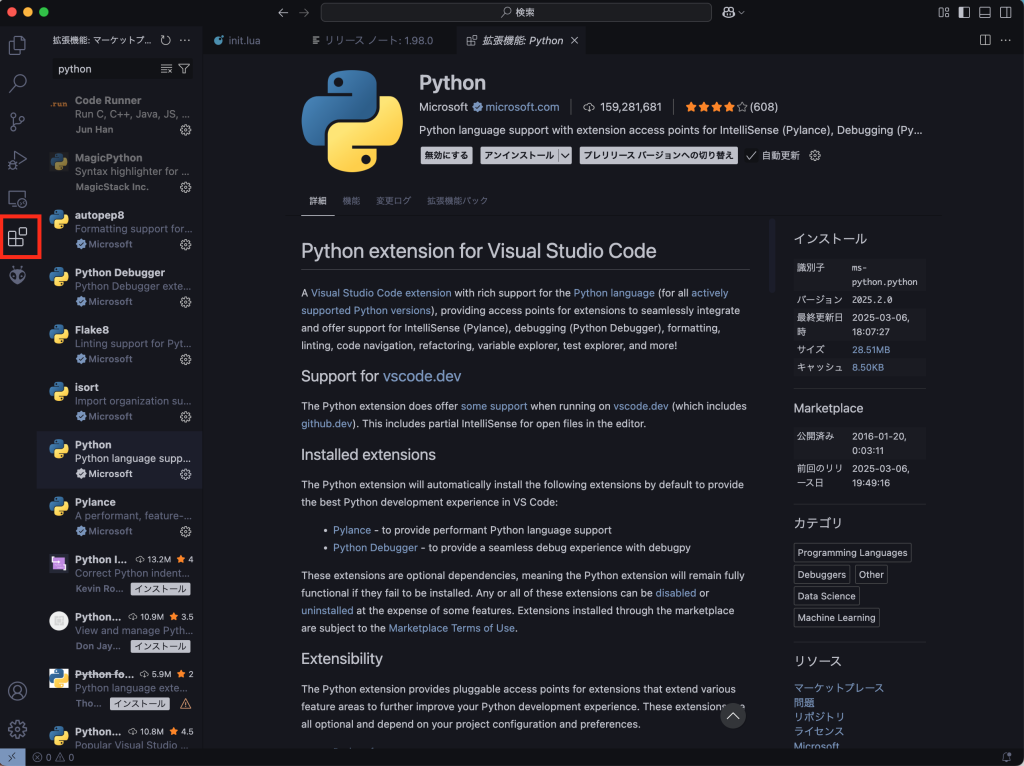Image resolution: width=1024 pixels, height=766 pixels.
Task: Click the 無効にする button
Action: pos(446,156)
